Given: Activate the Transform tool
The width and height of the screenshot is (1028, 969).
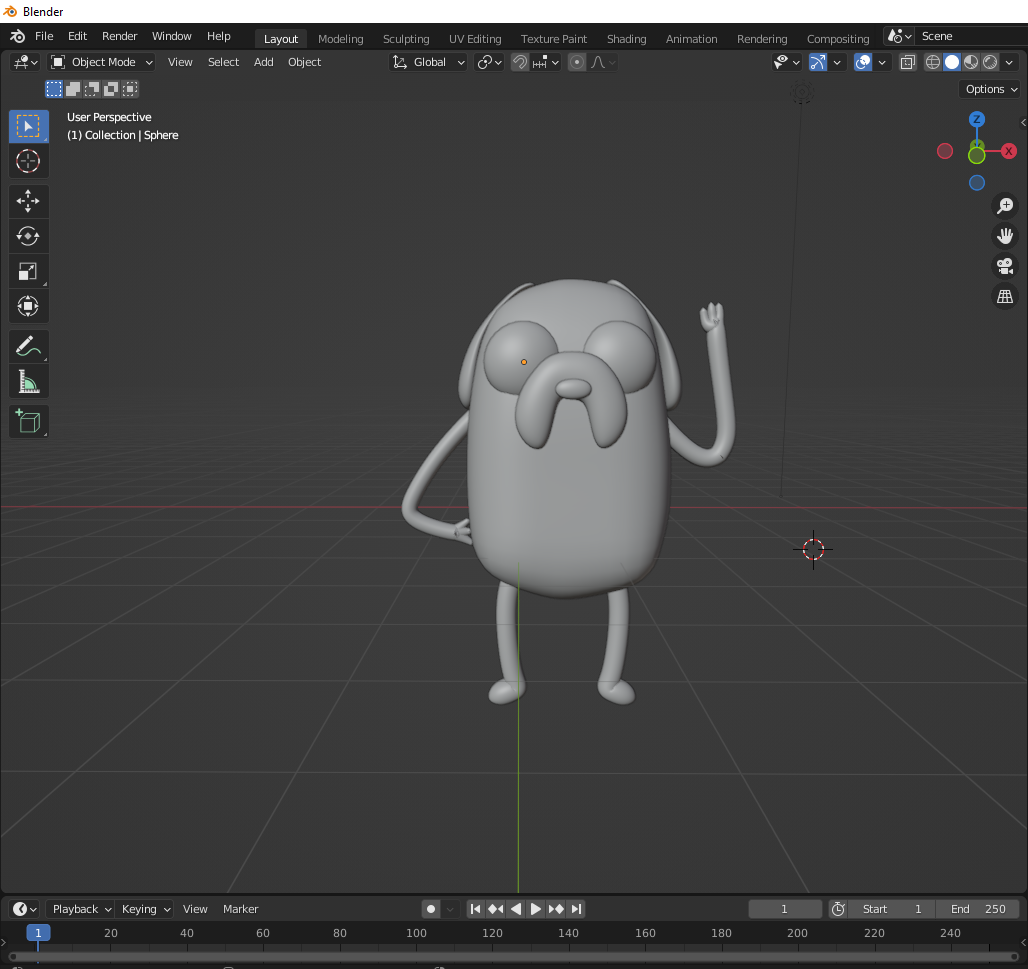Looking at the screenshot, I should pos(28,306).
